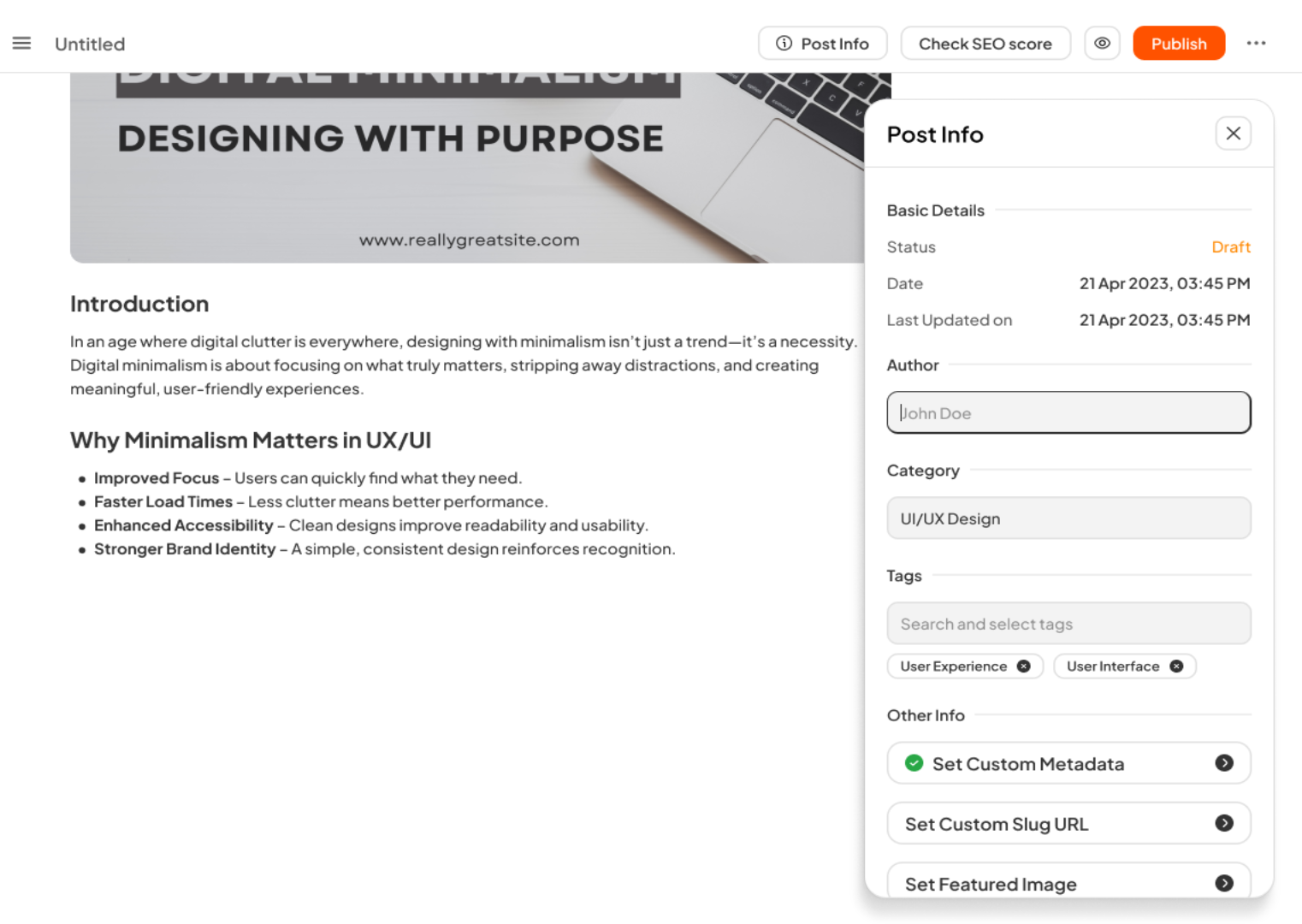Open the three-dot more options menu
1302x924 pixels.
point(1255,44)
